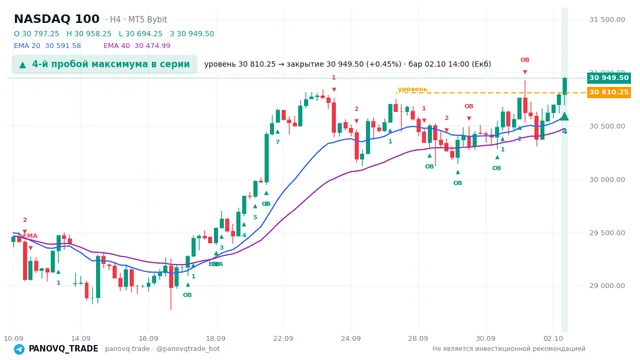Click the 30.09 date axis label

(x=485, y=338)
